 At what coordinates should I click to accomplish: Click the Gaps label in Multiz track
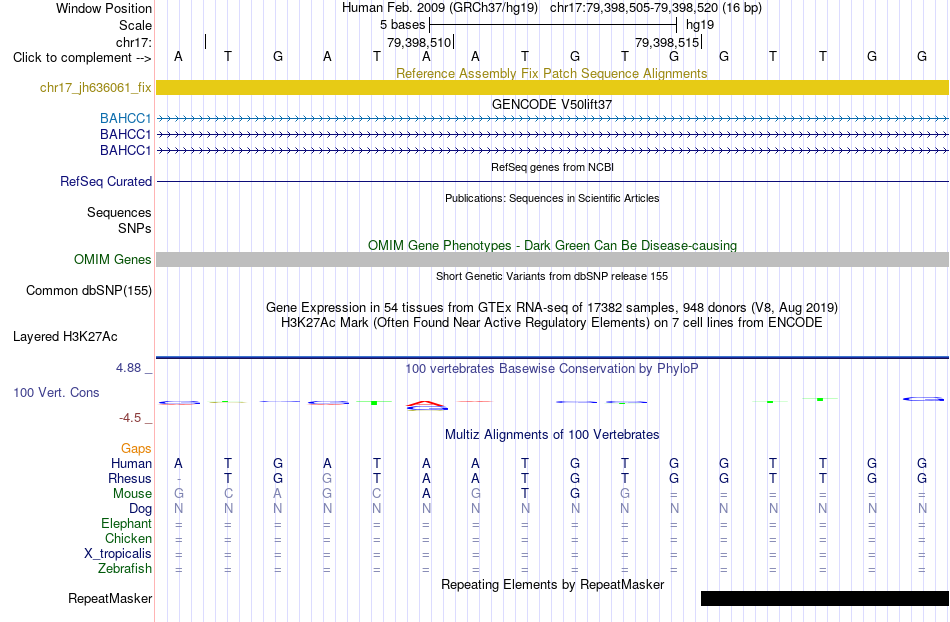[136, 448]
